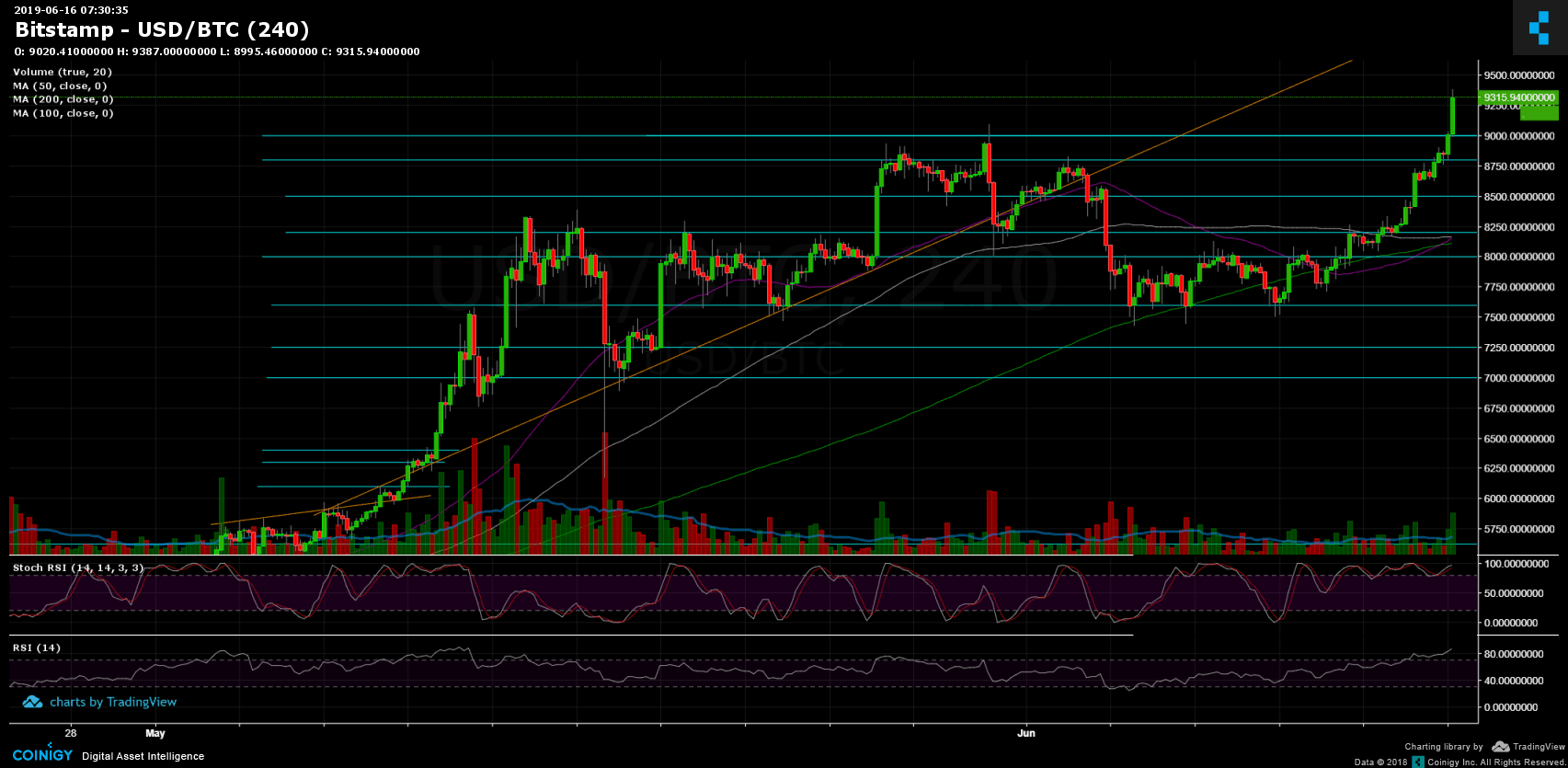The image size is (1568, 768).
Task: Click the 7750.00 price axis label
Action: tap(1517, 287)
